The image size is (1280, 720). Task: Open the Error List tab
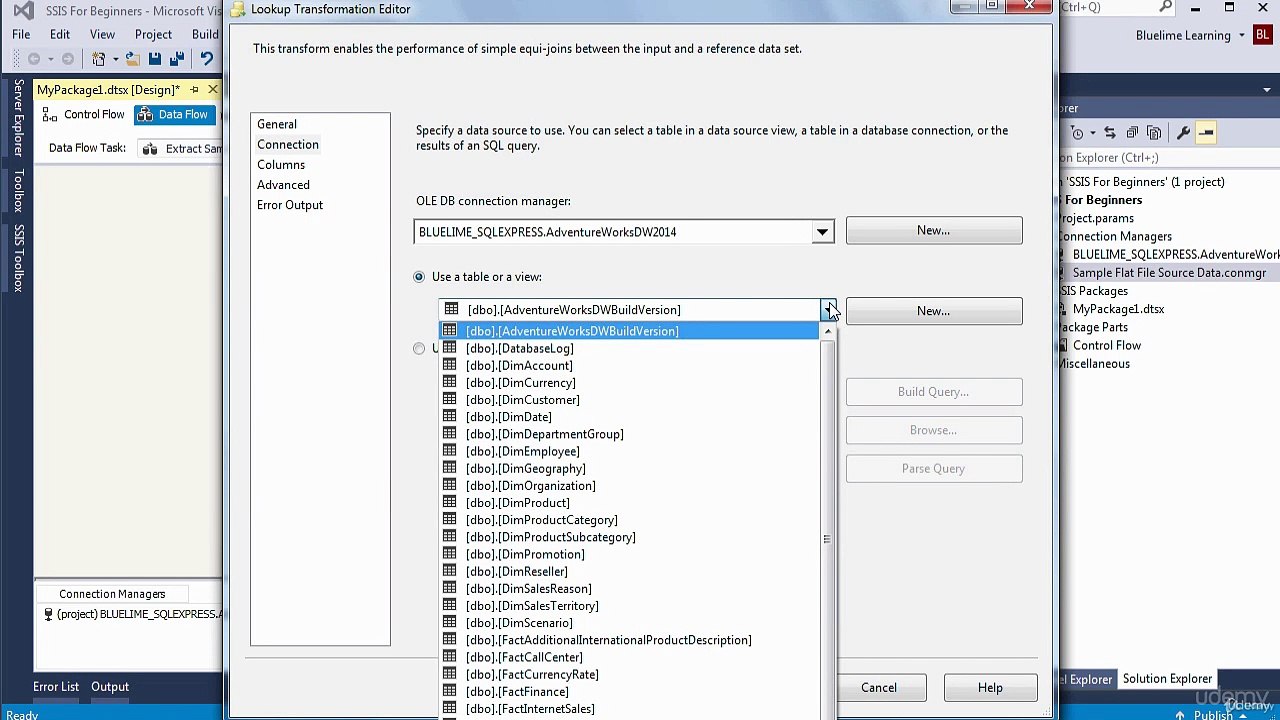point(56,687)
